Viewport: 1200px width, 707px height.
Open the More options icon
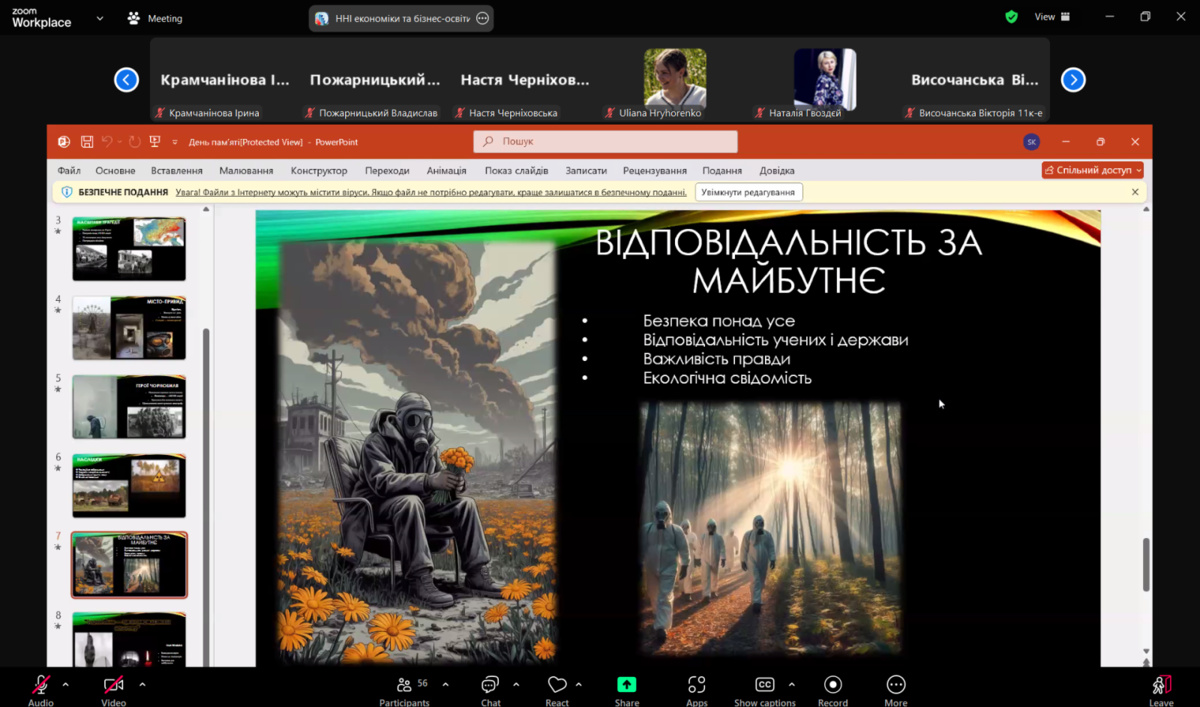[x=896, y=685]
